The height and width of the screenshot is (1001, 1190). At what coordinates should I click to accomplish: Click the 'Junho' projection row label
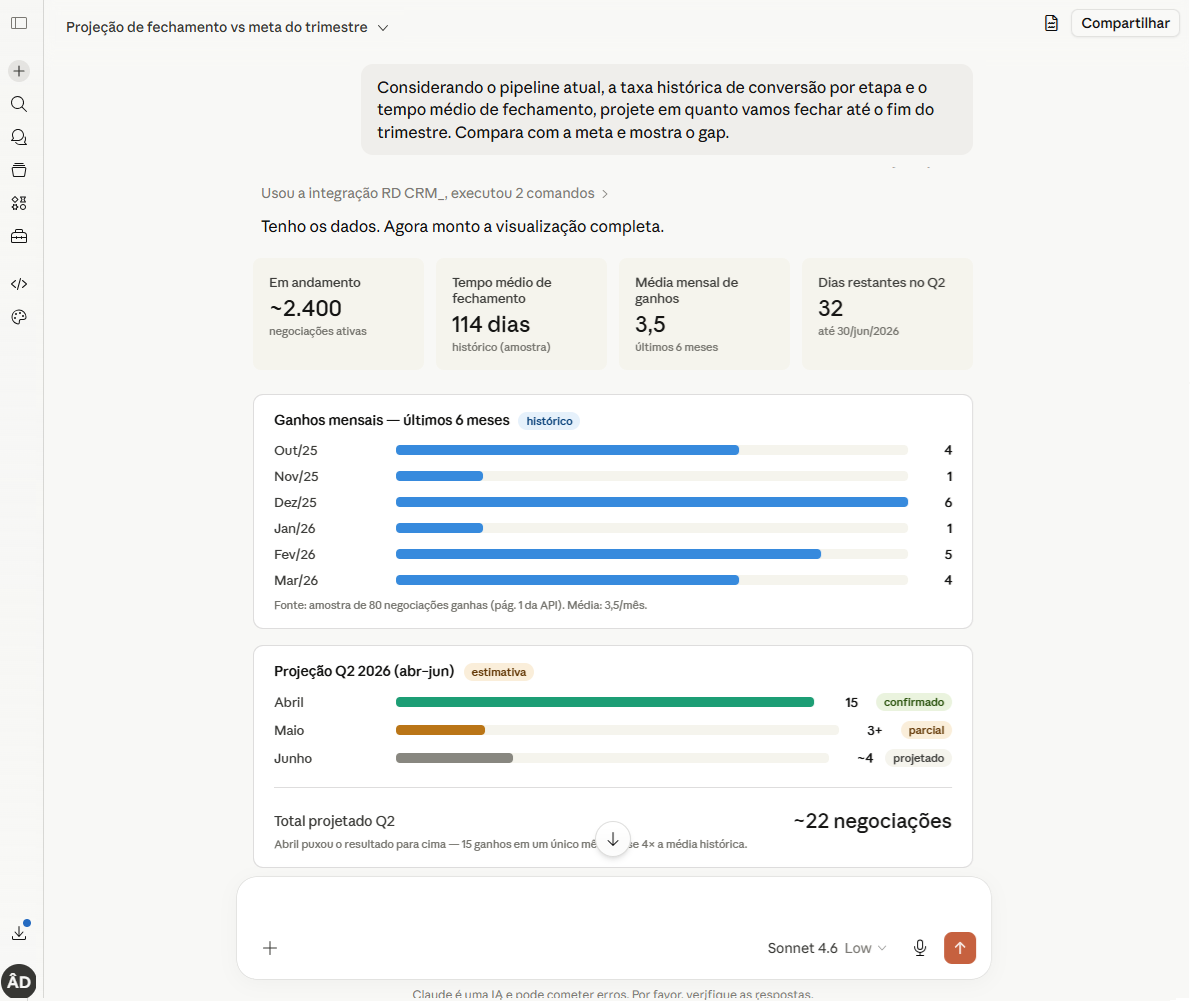[x=293, y=758]
